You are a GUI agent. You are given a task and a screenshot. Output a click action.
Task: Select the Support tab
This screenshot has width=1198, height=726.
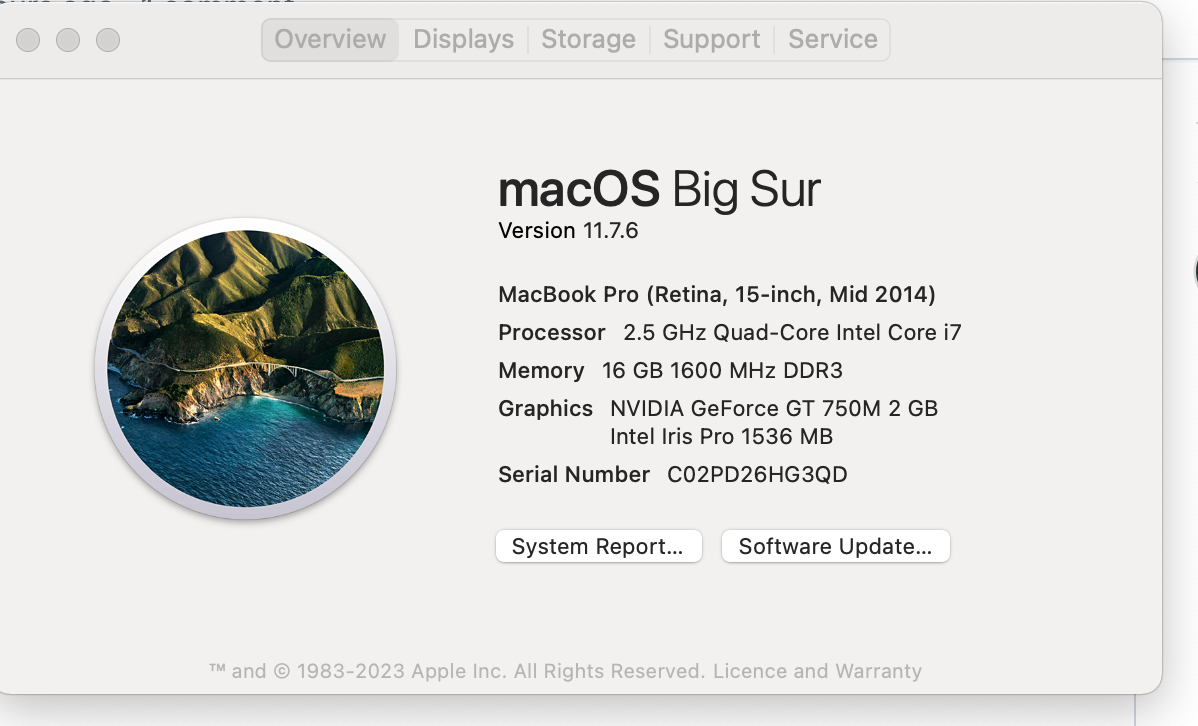point(711,39)
